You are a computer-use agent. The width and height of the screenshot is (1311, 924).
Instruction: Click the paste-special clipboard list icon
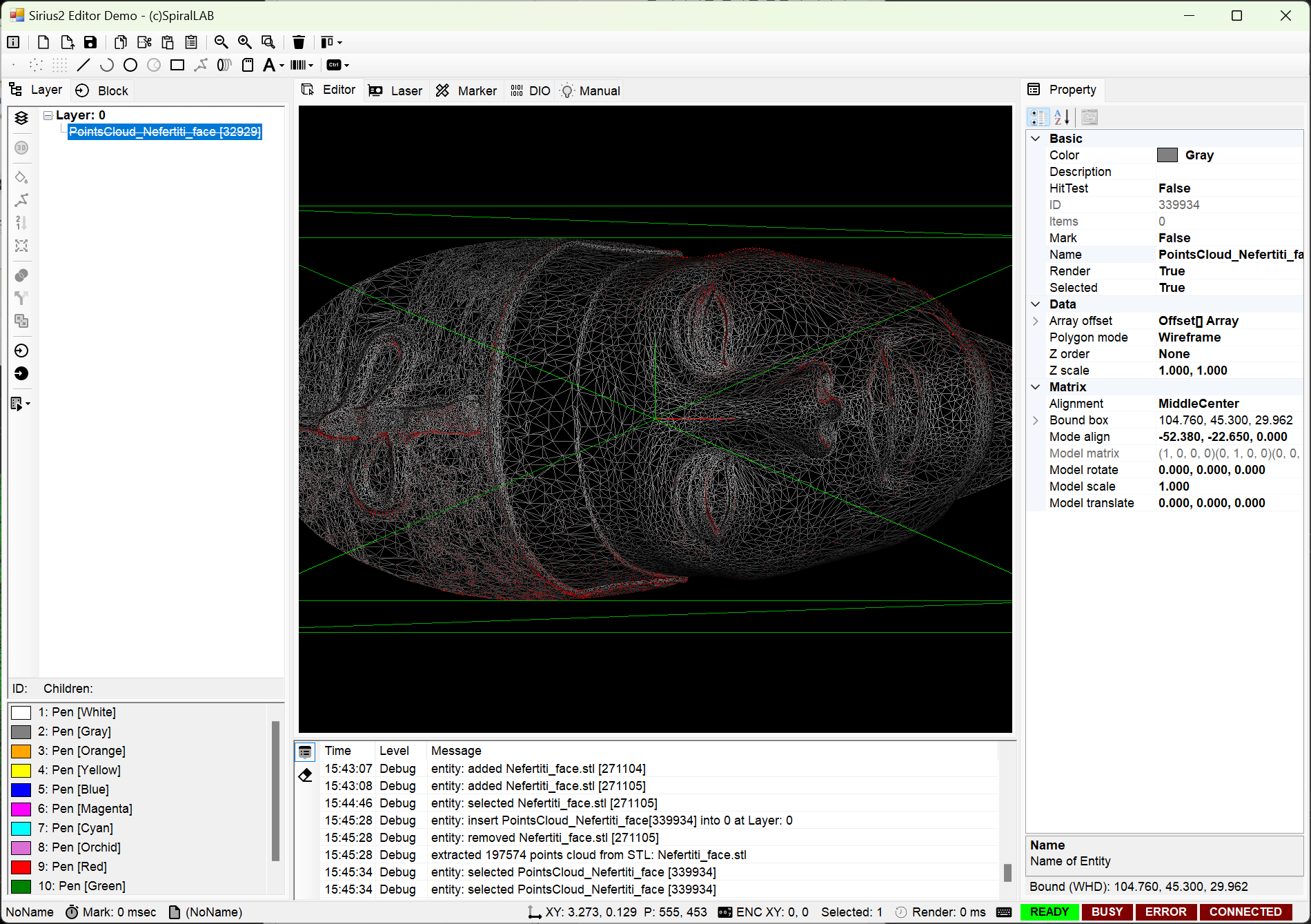click(191, 42)
